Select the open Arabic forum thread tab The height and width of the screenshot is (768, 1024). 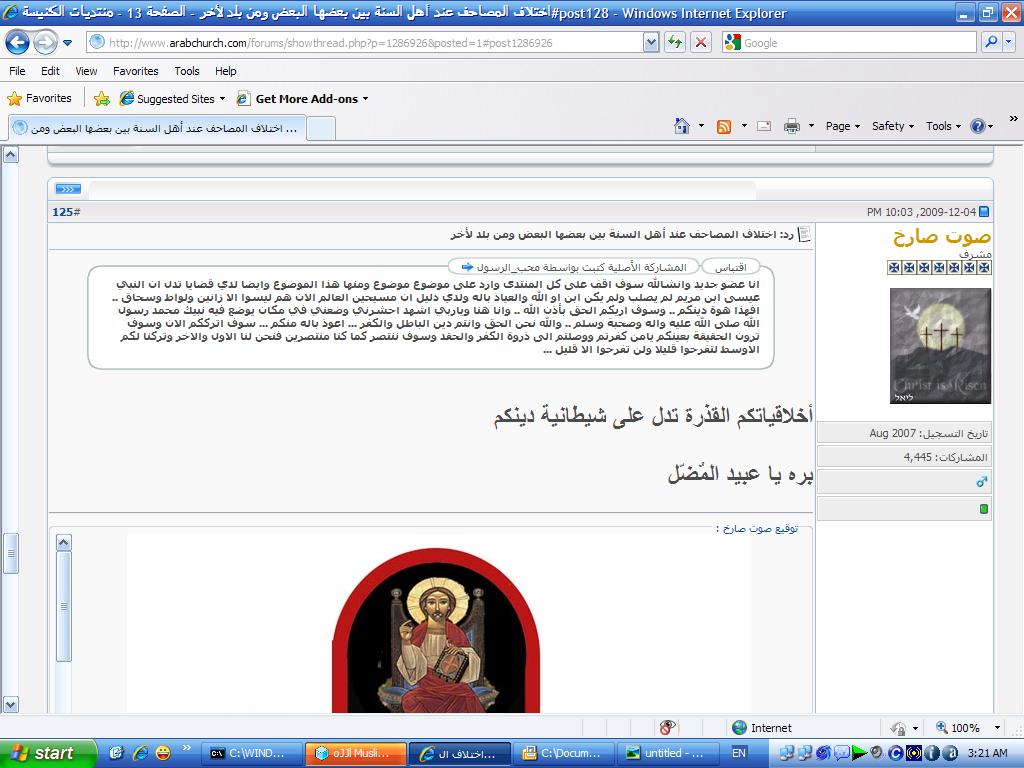[x=157, y=128]
